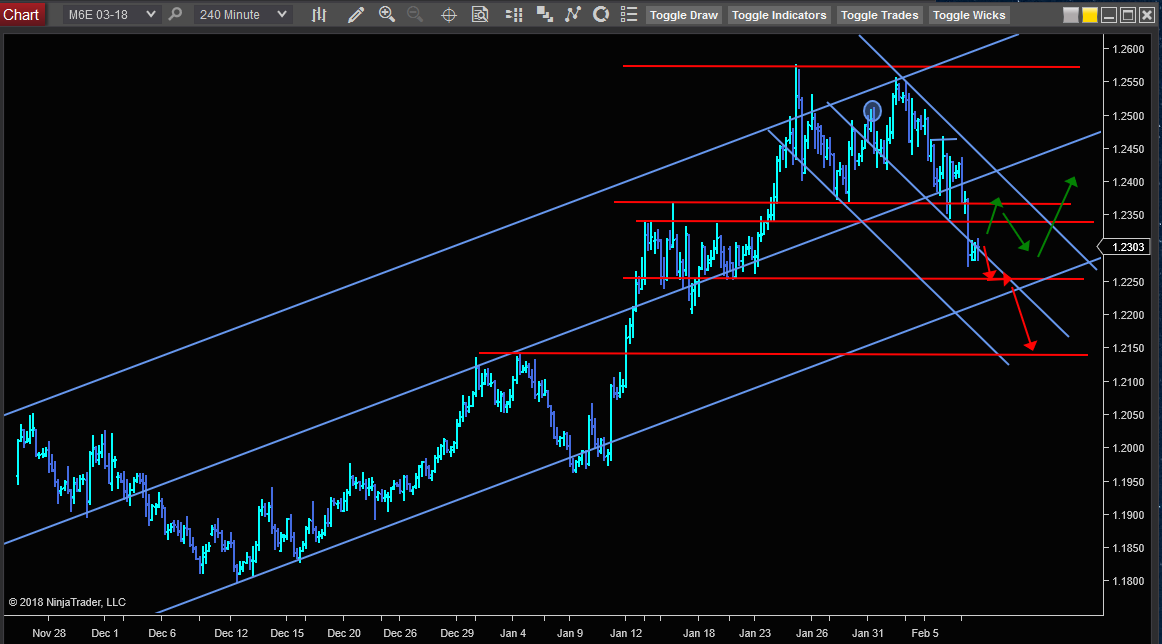This screenshot has height=644, width=1162.
Task: Open the 240 Minute interval dropdown
Action: coord(242,15)
